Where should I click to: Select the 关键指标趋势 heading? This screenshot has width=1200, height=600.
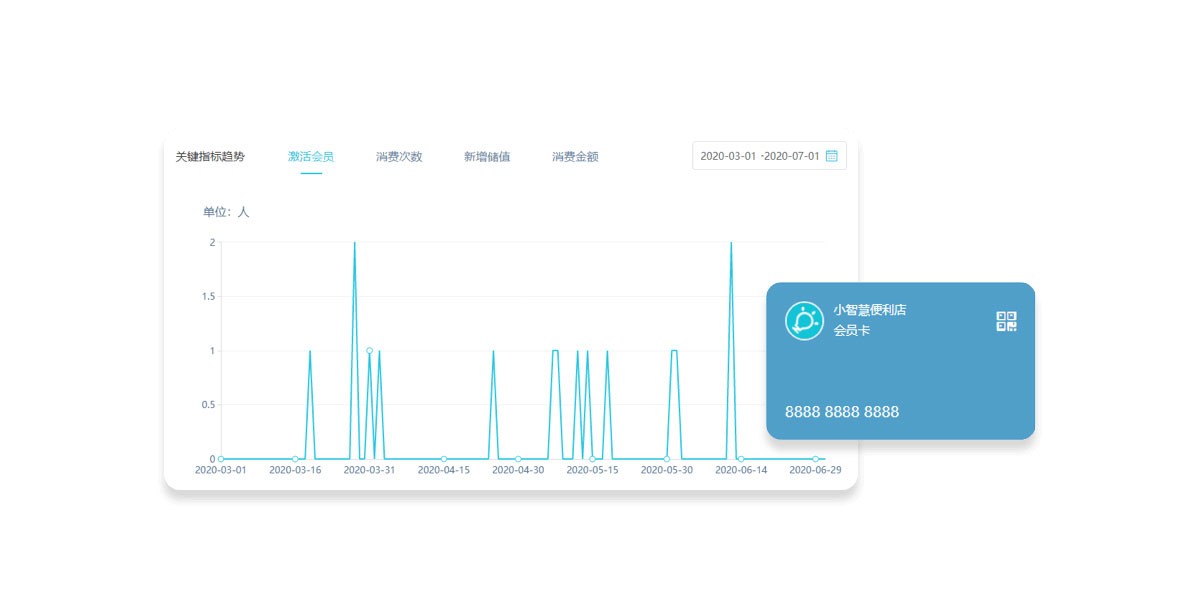(210, 157)
